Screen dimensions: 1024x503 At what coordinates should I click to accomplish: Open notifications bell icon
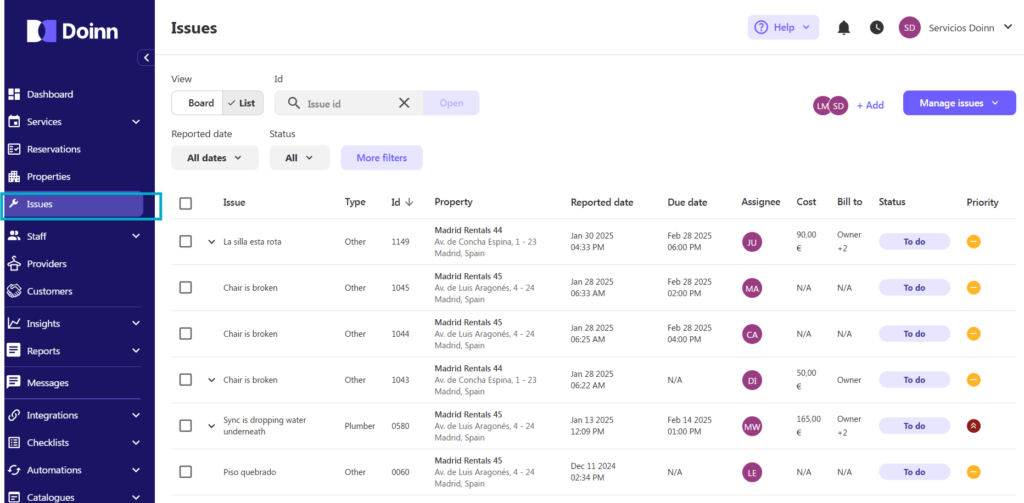(844, 27)
